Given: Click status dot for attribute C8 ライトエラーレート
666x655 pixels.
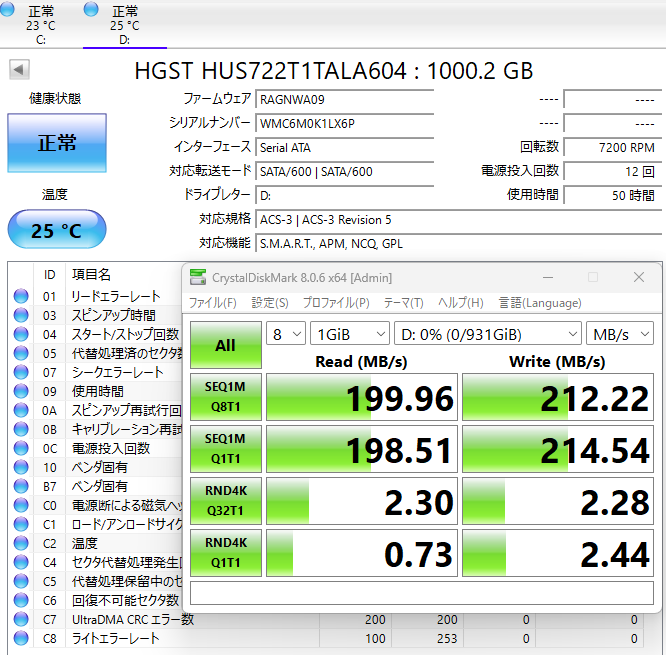Looking at the screenshot, I should [x=21, y=638].
